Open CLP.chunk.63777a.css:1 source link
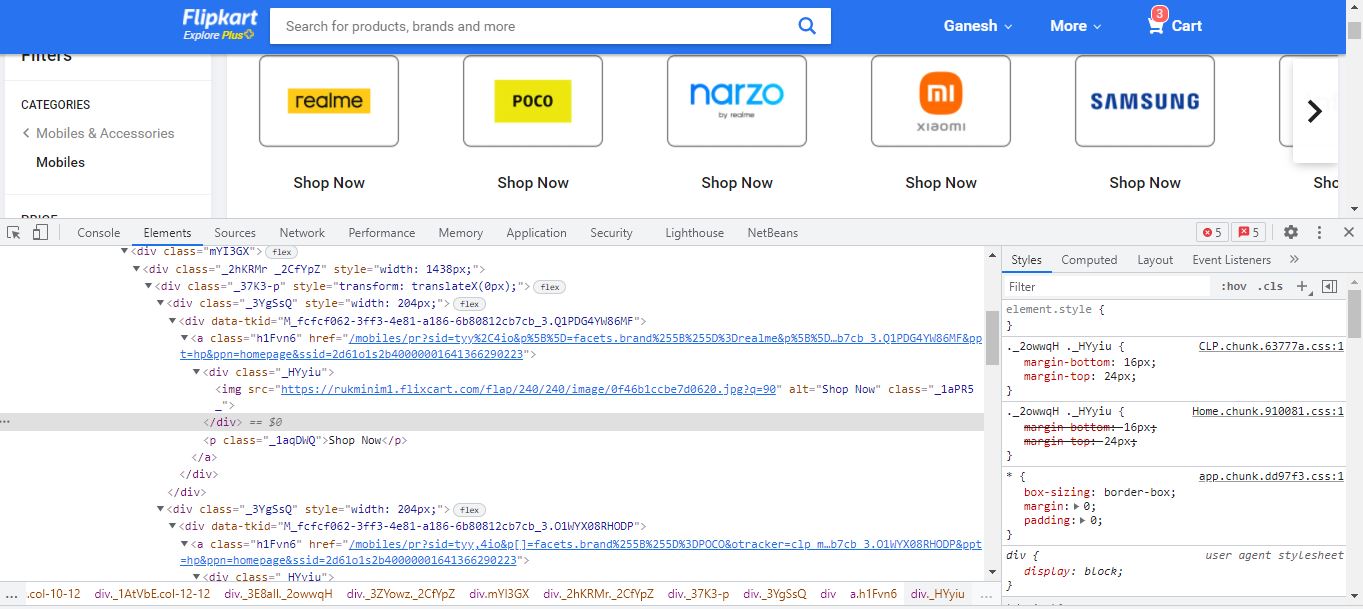 click(1270, 346)
